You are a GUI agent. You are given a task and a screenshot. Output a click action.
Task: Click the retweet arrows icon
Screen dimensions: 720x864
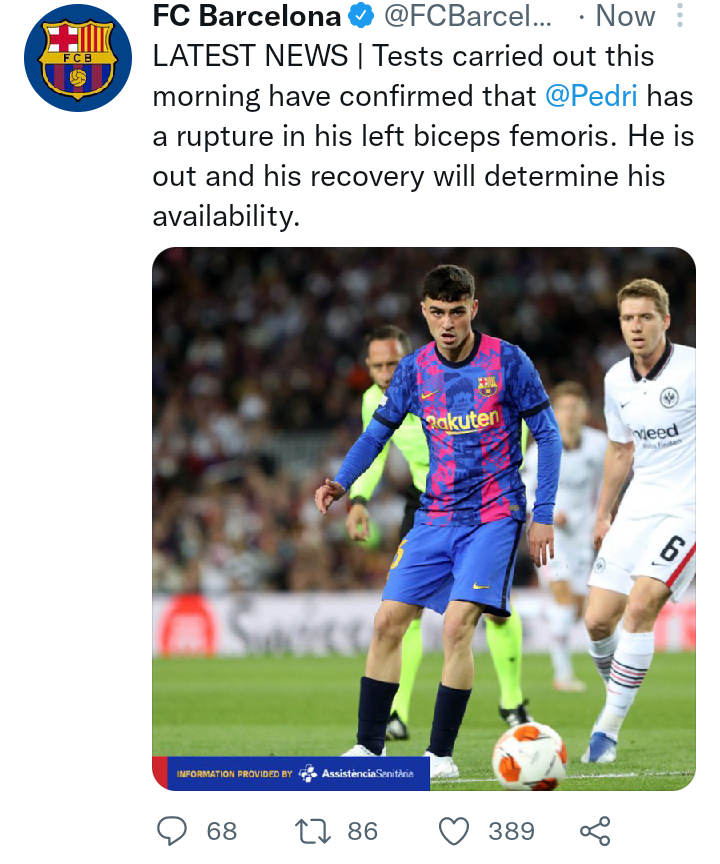coord(313,831)
